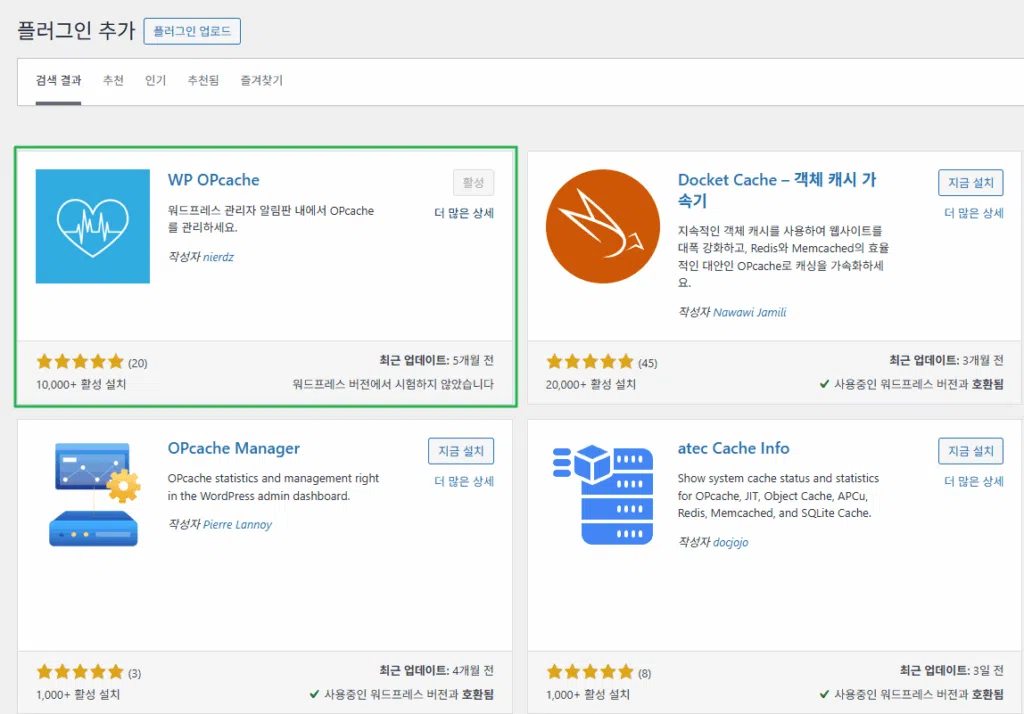Open author link docjojo
This screenshot has height=714, width=1024.
(x=731, y=542)
